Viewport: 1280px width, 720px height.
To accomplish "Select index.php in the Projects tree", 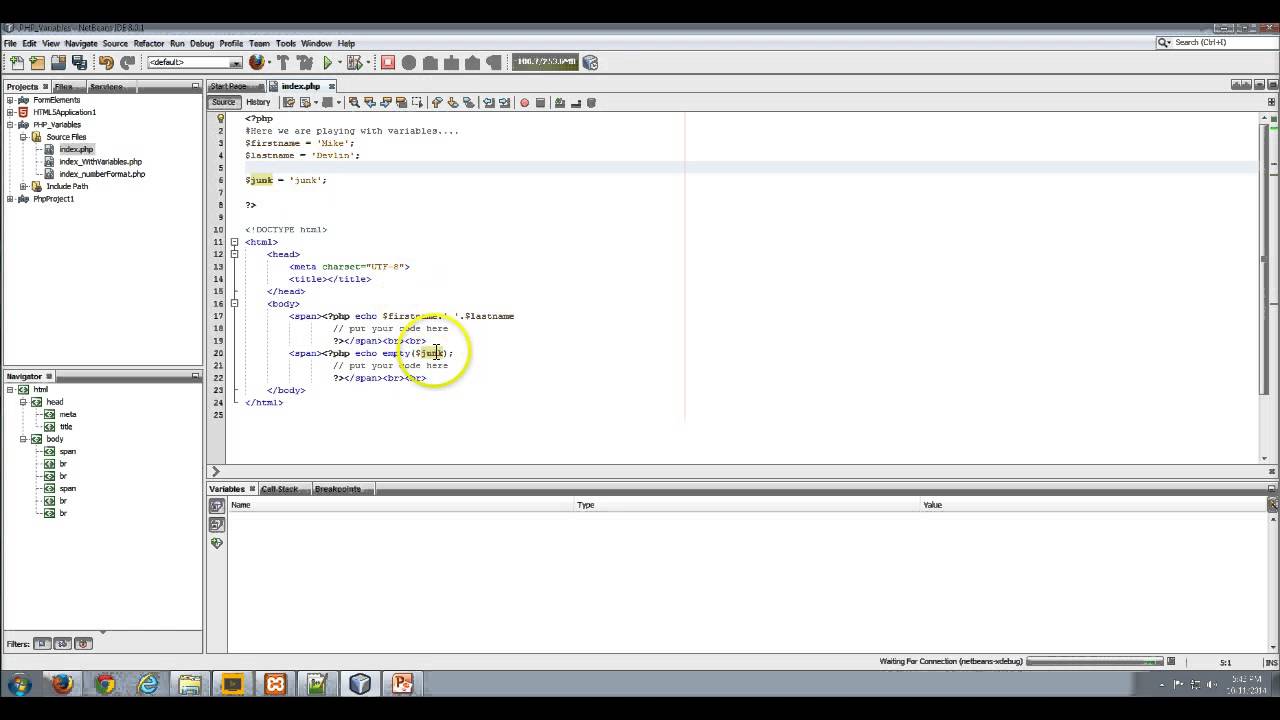I will coord(76,149).
